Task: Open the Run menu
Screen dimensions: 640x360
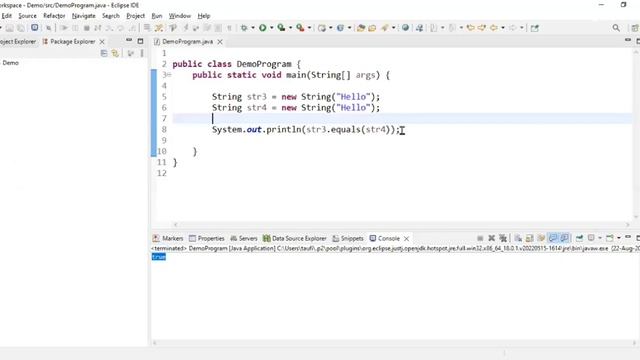Action: (157, 16)
